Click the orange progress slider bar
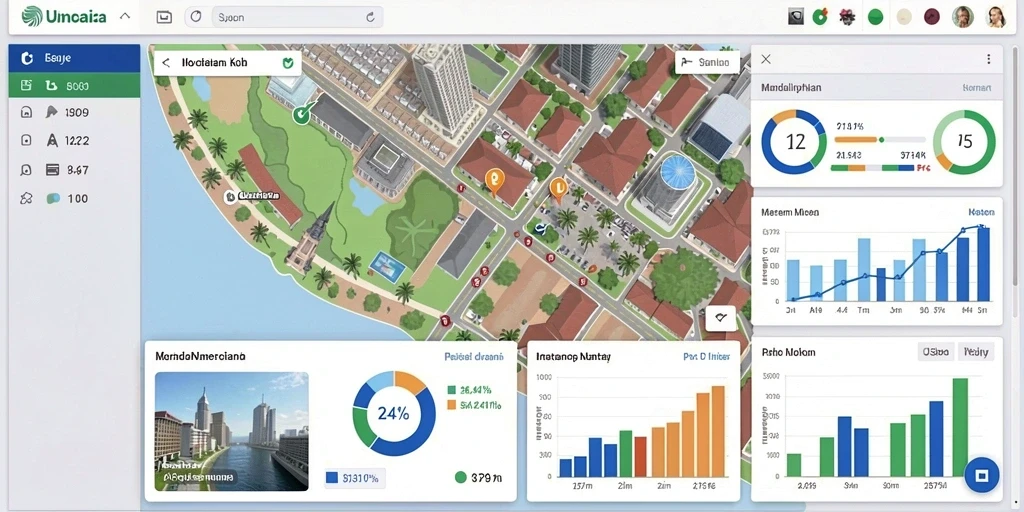Viewport: 1024px width, 512px height. [x=856, y=139]
